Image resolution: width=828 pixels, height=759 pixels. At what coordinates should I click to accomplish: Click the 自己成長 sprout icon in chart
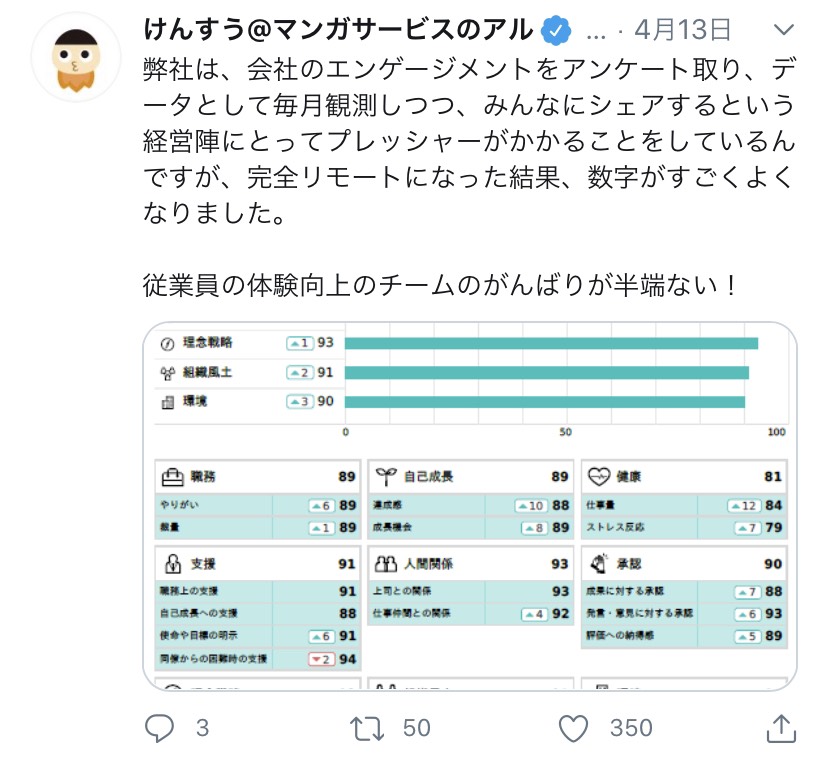[x=386, y=476]
